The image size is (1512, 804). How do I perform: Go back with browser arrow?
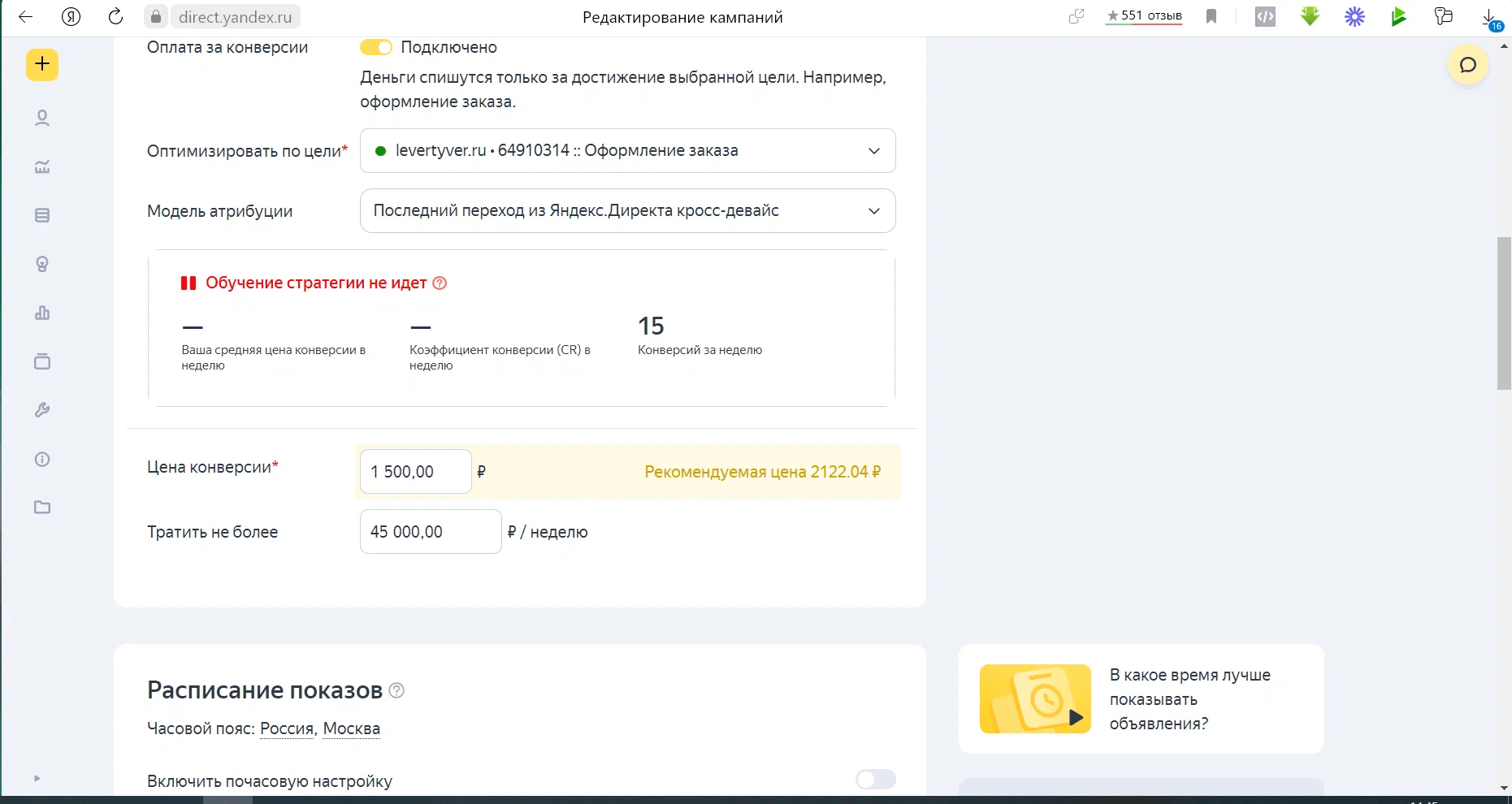point(26,16)
